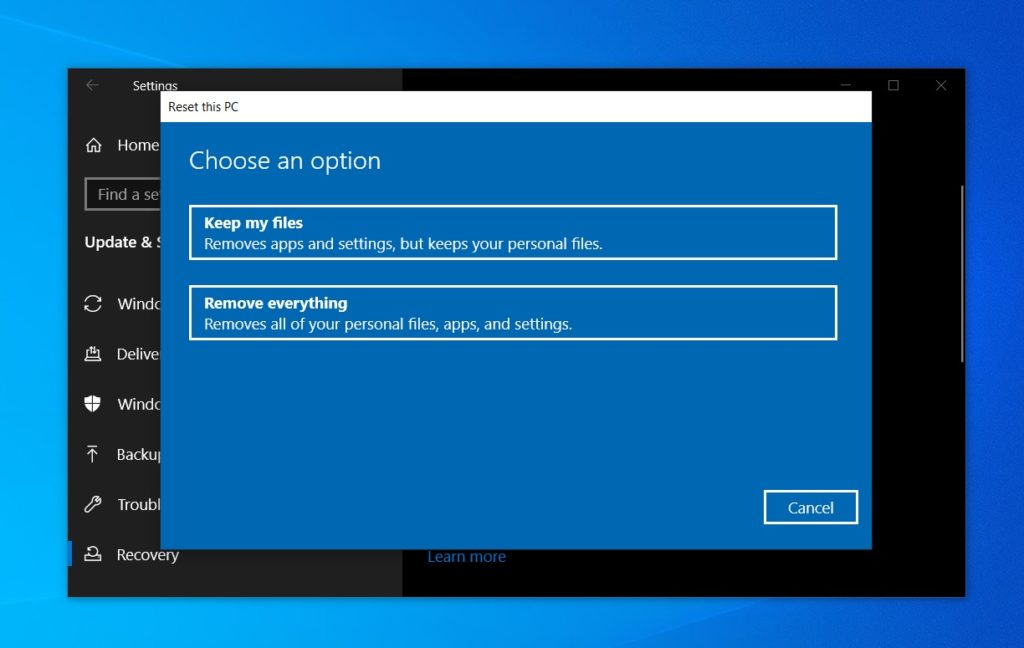Open the Troubleshoot wrench section
The height and width of the screenshot is (648, 1024).
[125, 503]
